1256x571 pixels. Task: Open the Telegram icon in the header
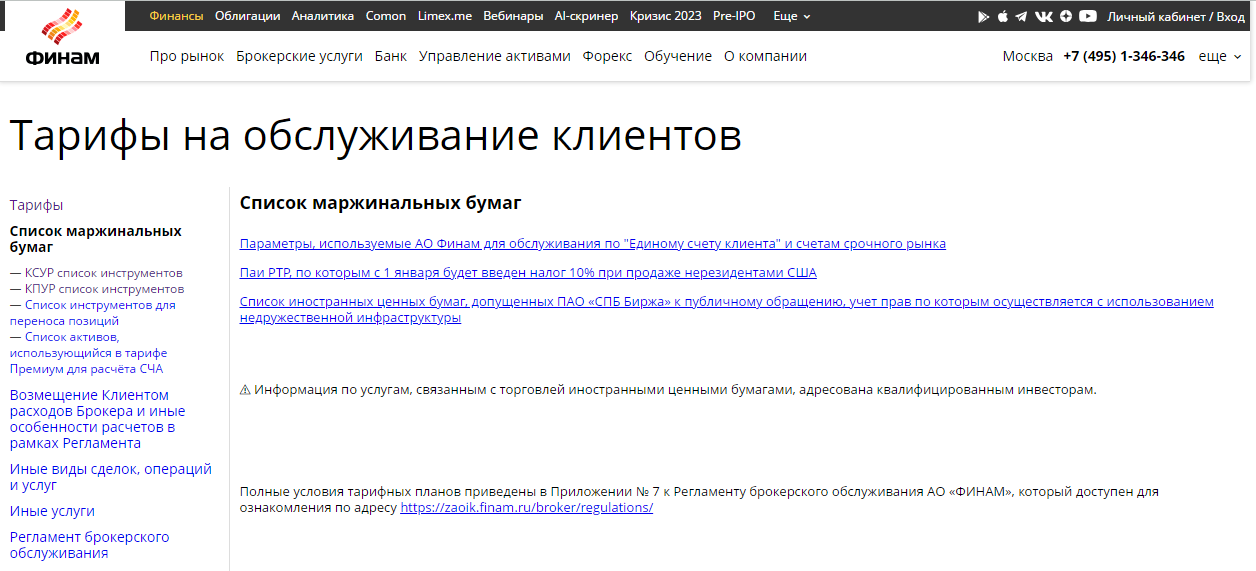click(x=1021, y=16)
